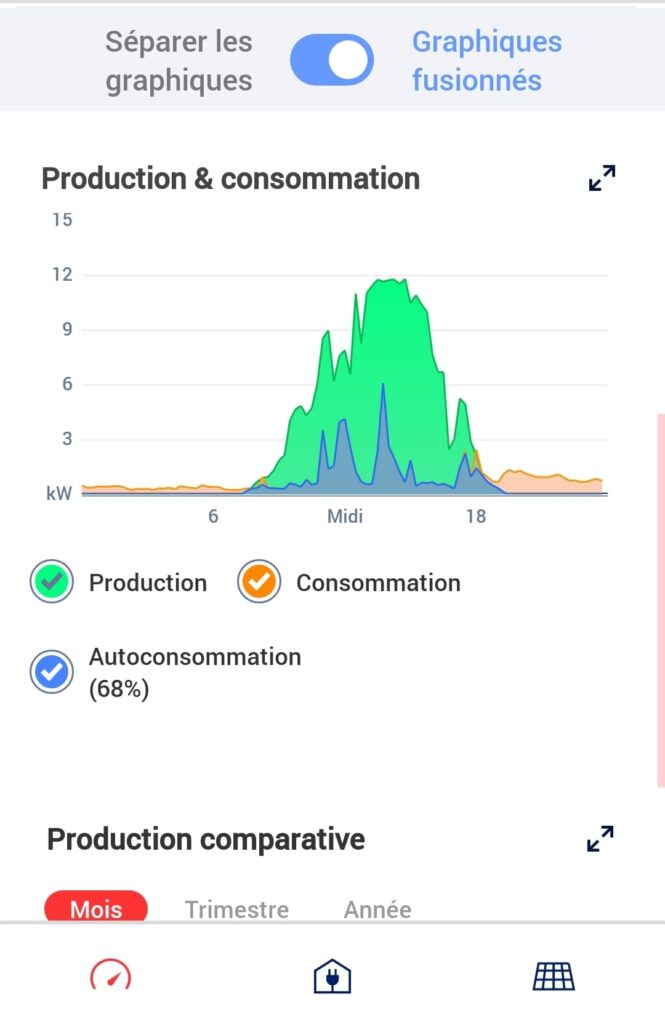Viewport: 665px width, 1024px height.
Task: Click the Midi mark on the chart axis
Action: click(x=345, y=516)
